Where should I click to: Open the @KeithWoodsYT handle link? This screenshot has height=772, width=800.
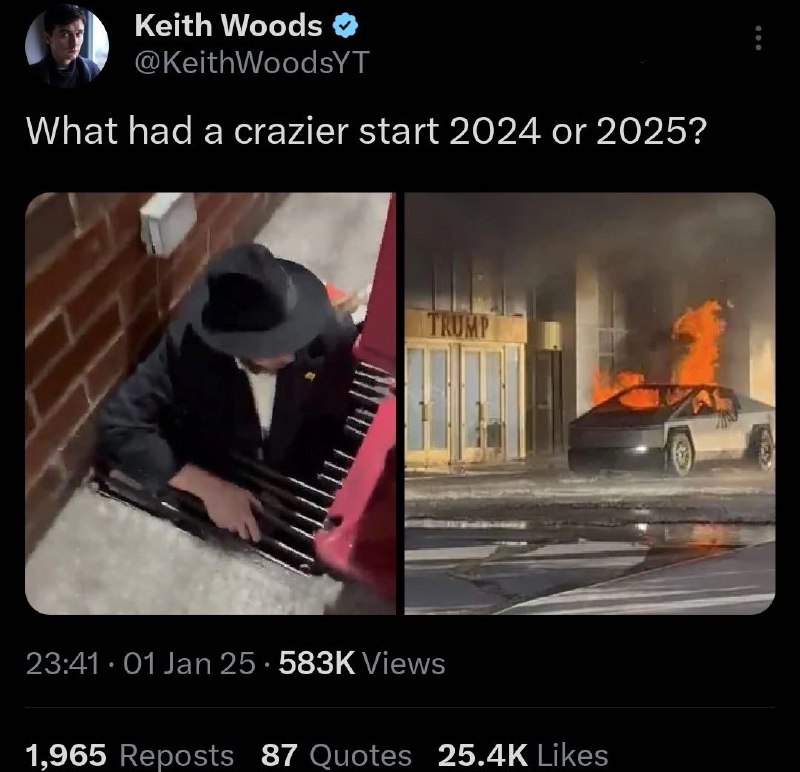[251, 62]
